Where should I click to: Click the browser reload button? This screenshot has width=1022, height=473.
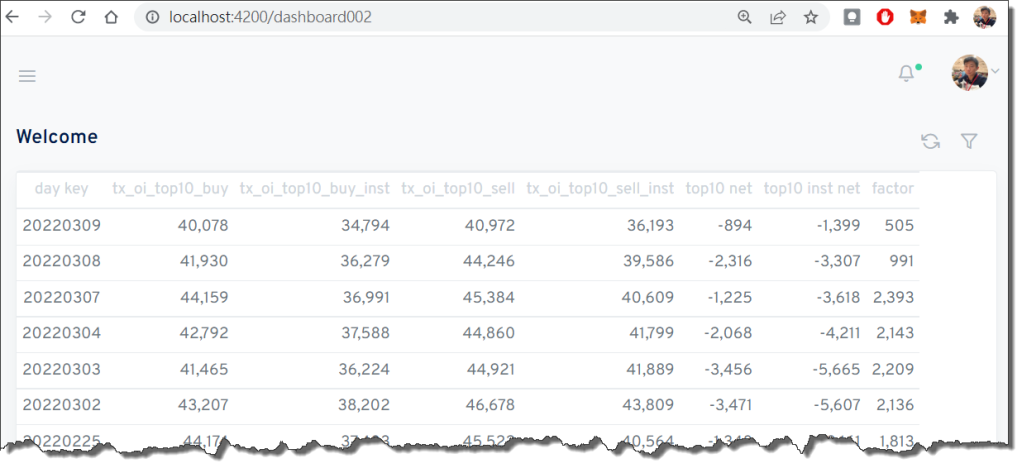tap(78, 17)
